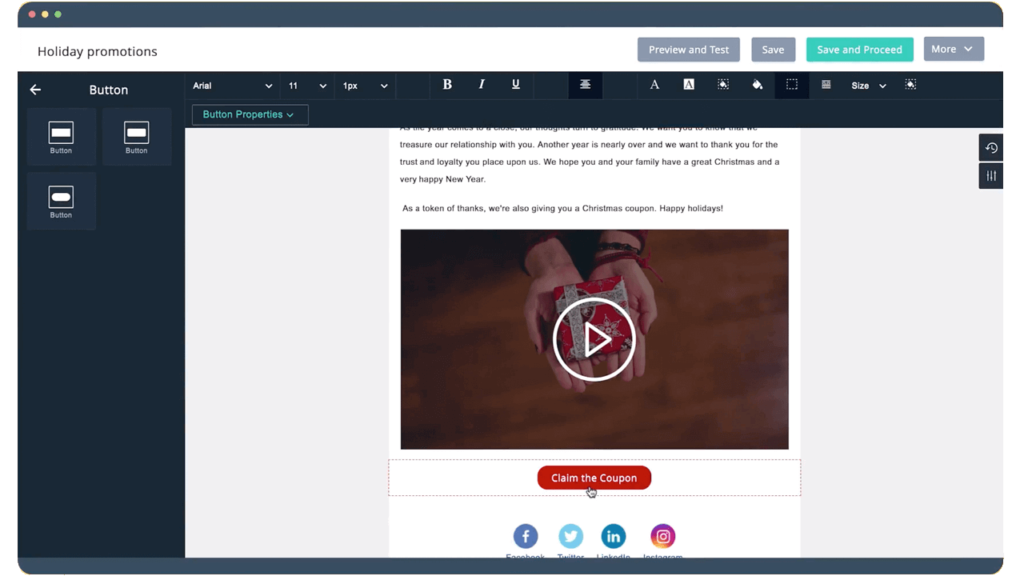1024x576 pixels.
Task: Click Save and Proceed
Action: (859, 50)
